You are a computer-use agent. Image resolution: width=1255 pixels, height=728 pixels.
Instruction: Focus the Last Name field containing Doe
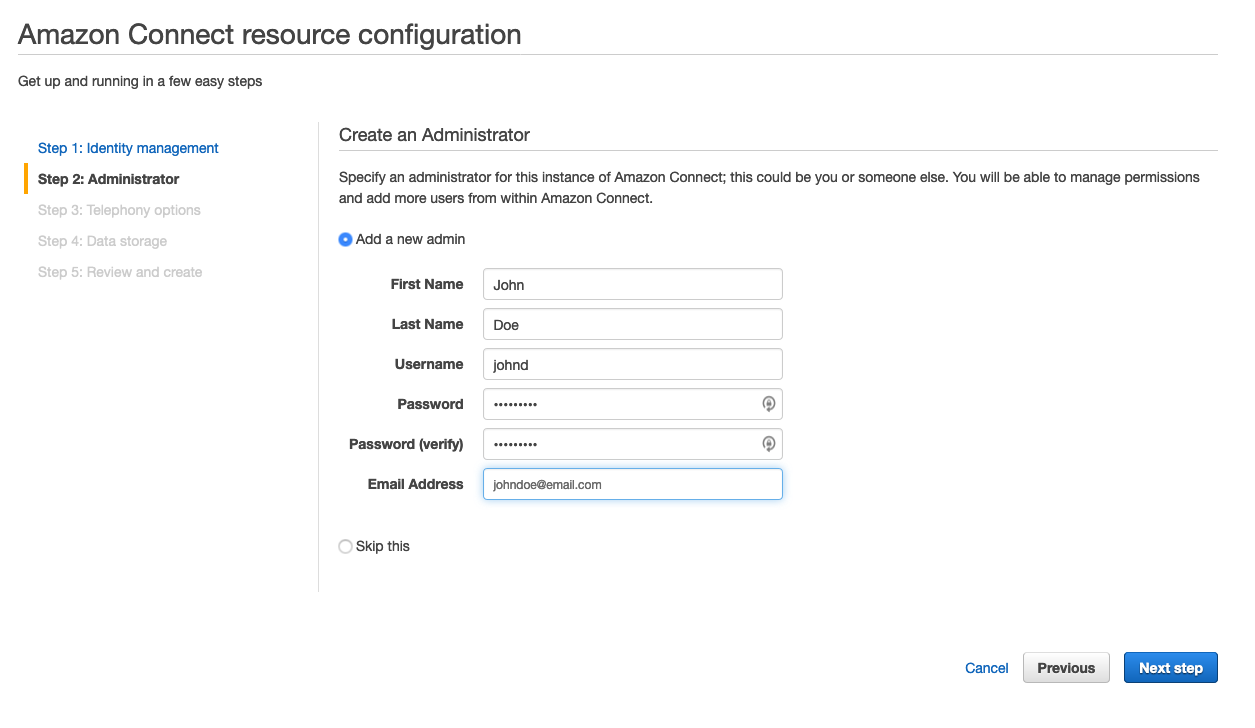(632, 324)
